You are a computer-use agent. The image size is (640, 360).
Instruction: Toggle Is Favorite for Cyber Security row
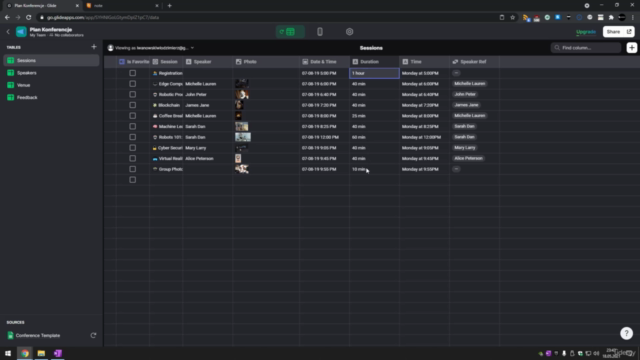[x=133, y=148]
